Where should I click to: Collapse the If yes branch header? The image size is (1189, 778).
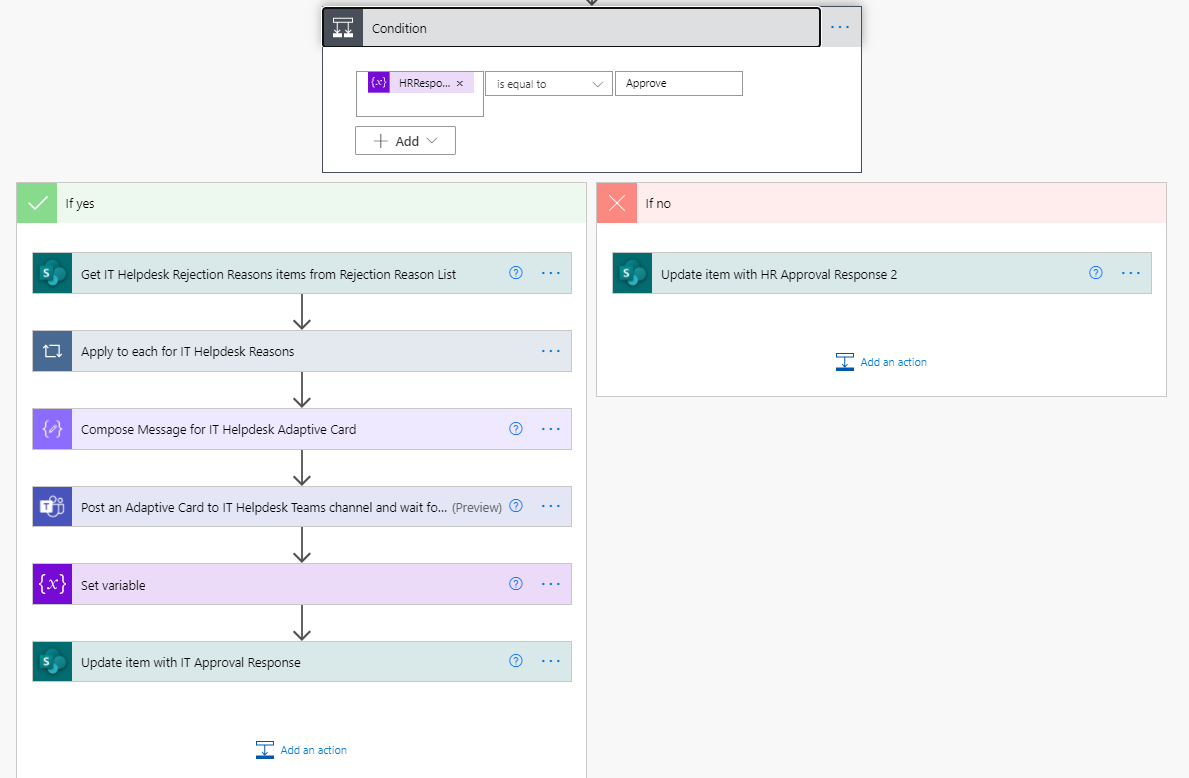[x=302, y=203]
